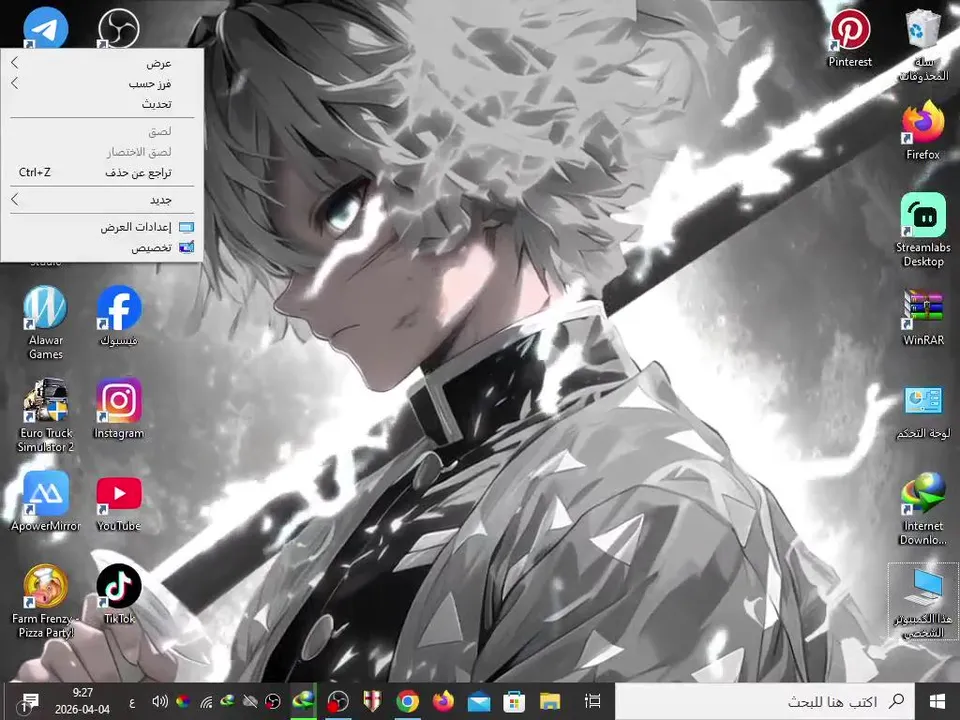Select the Alawar Games shortcut
The height and width of the screenshot is (720, 960).
point(45,323)
